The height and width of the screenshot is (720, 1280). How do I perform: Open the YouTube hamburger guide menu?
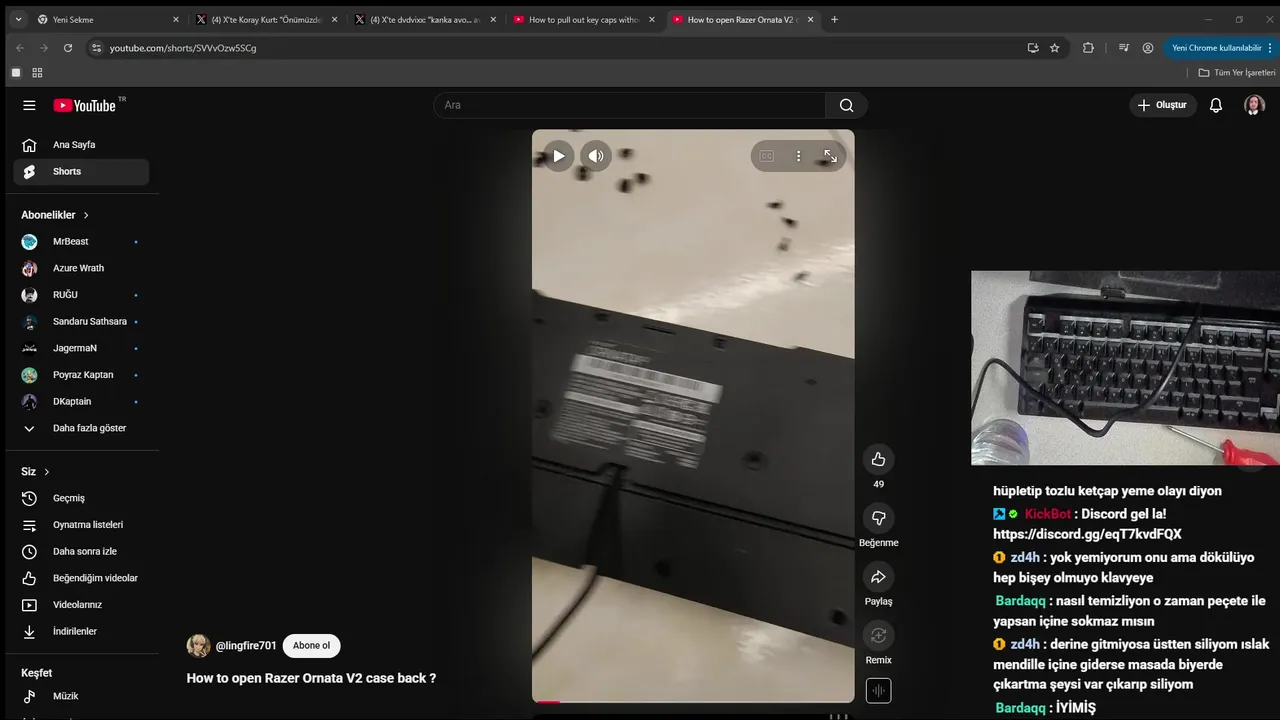[29, 105]
